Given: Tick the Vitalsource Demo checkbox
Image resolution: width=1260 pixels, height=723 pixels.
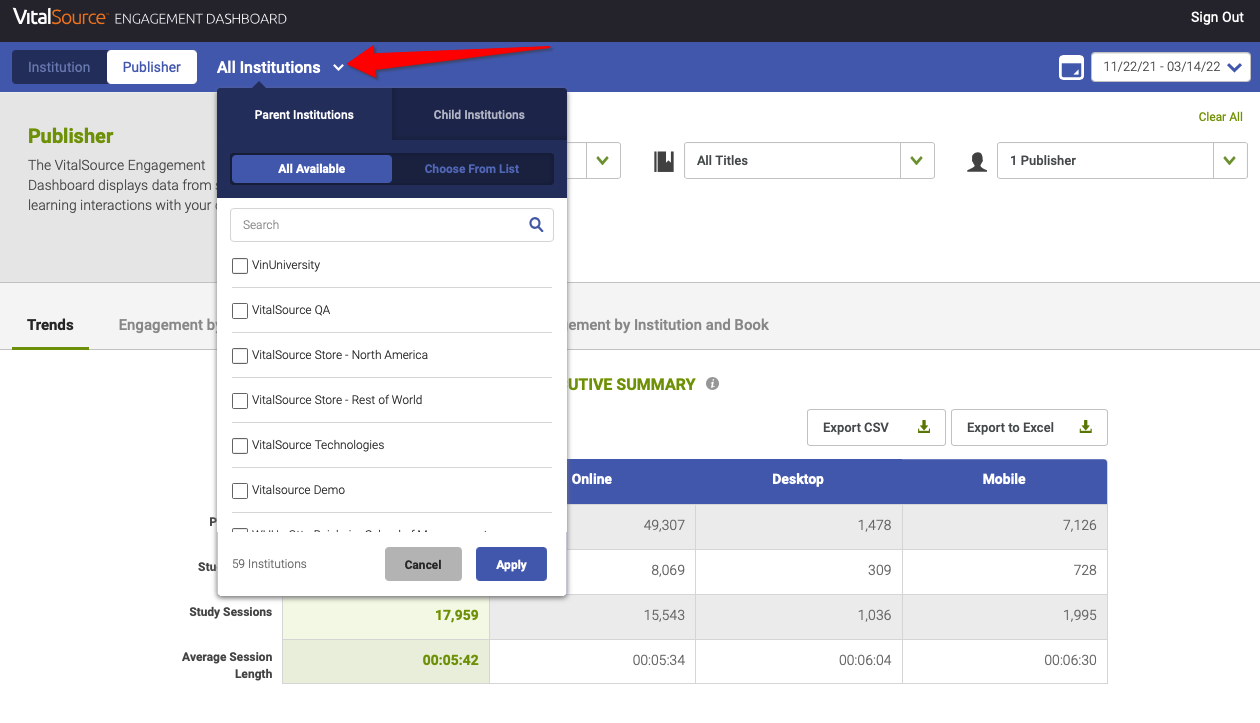Looking at the screenshot, I should (240, 491).
